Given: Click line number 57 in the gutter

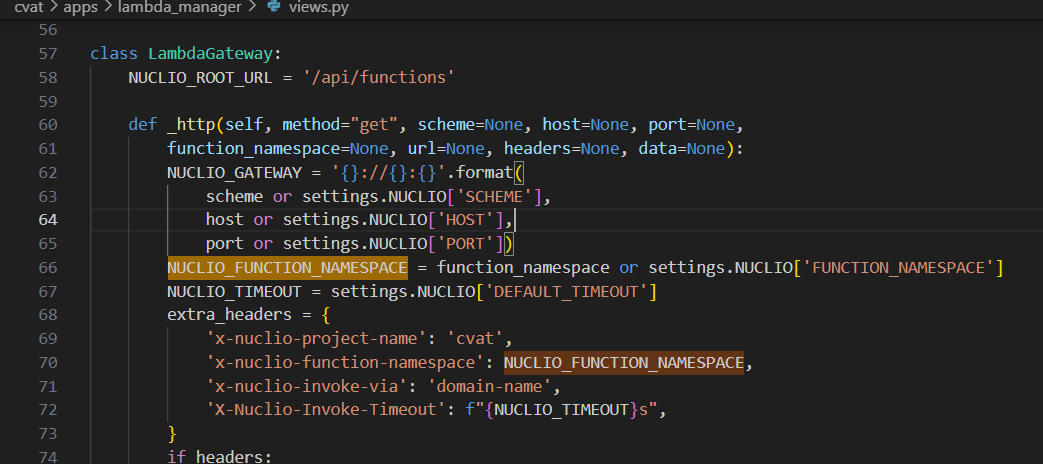Looking at the screenshot, I should (x=48, y=54).
